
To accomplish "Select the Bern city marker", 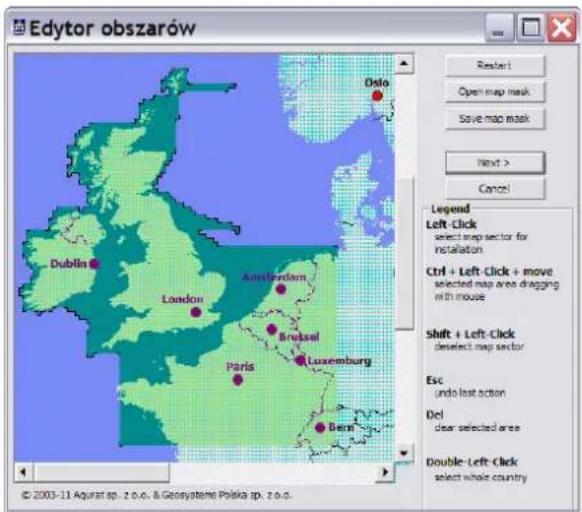I will point(320,427).
